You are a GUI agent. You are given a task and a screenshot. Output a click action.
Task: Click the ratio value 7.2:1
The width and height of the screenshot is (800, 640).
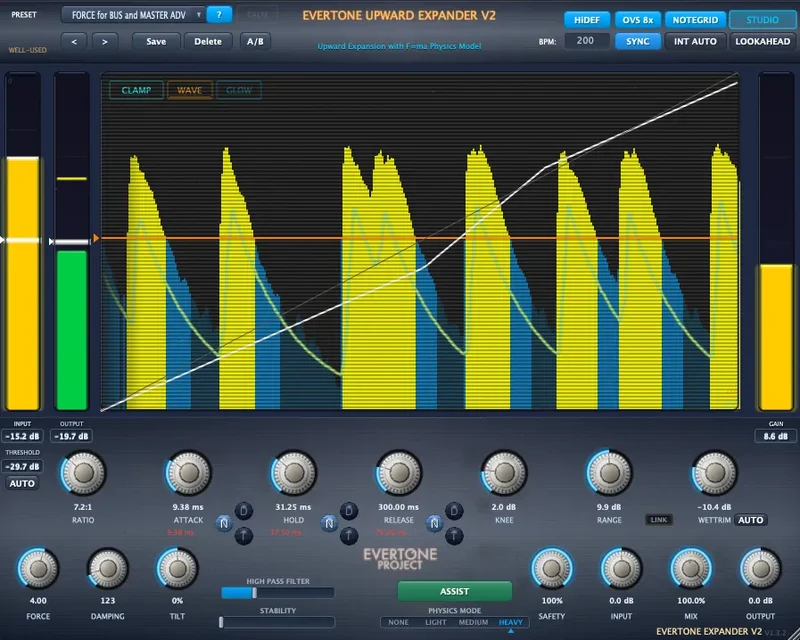point(83,507)
